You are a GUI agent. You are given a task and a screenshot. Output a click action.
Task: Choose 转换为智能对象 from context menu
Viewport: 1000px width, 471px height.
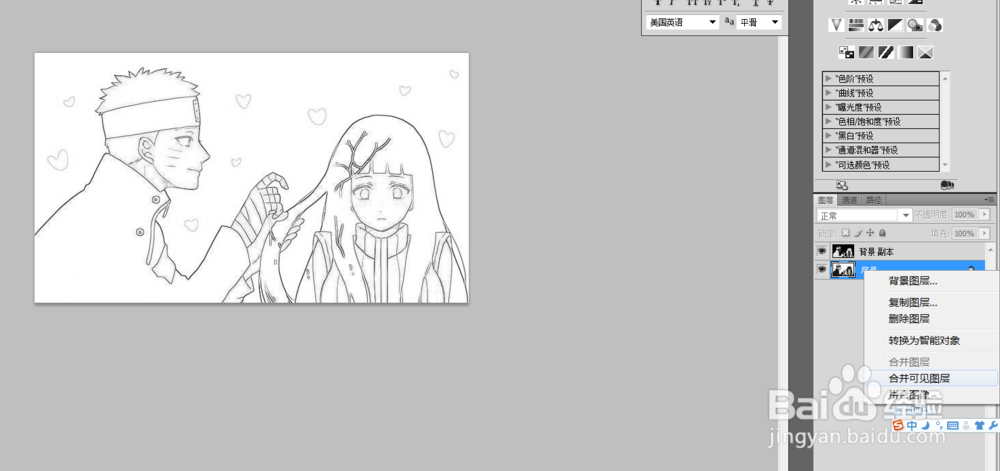click(x=924, y=340)
